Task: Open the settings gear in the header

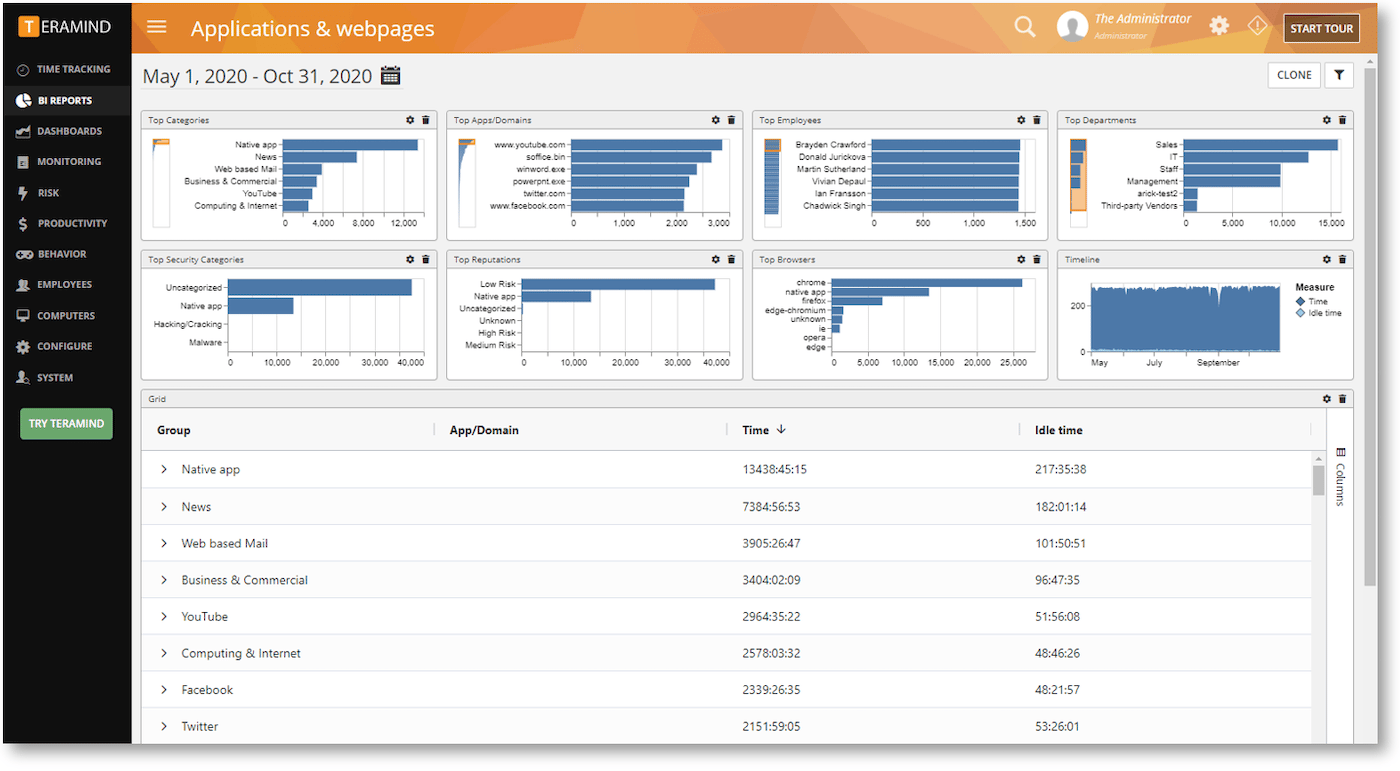Action: [x=1219, y=25]
